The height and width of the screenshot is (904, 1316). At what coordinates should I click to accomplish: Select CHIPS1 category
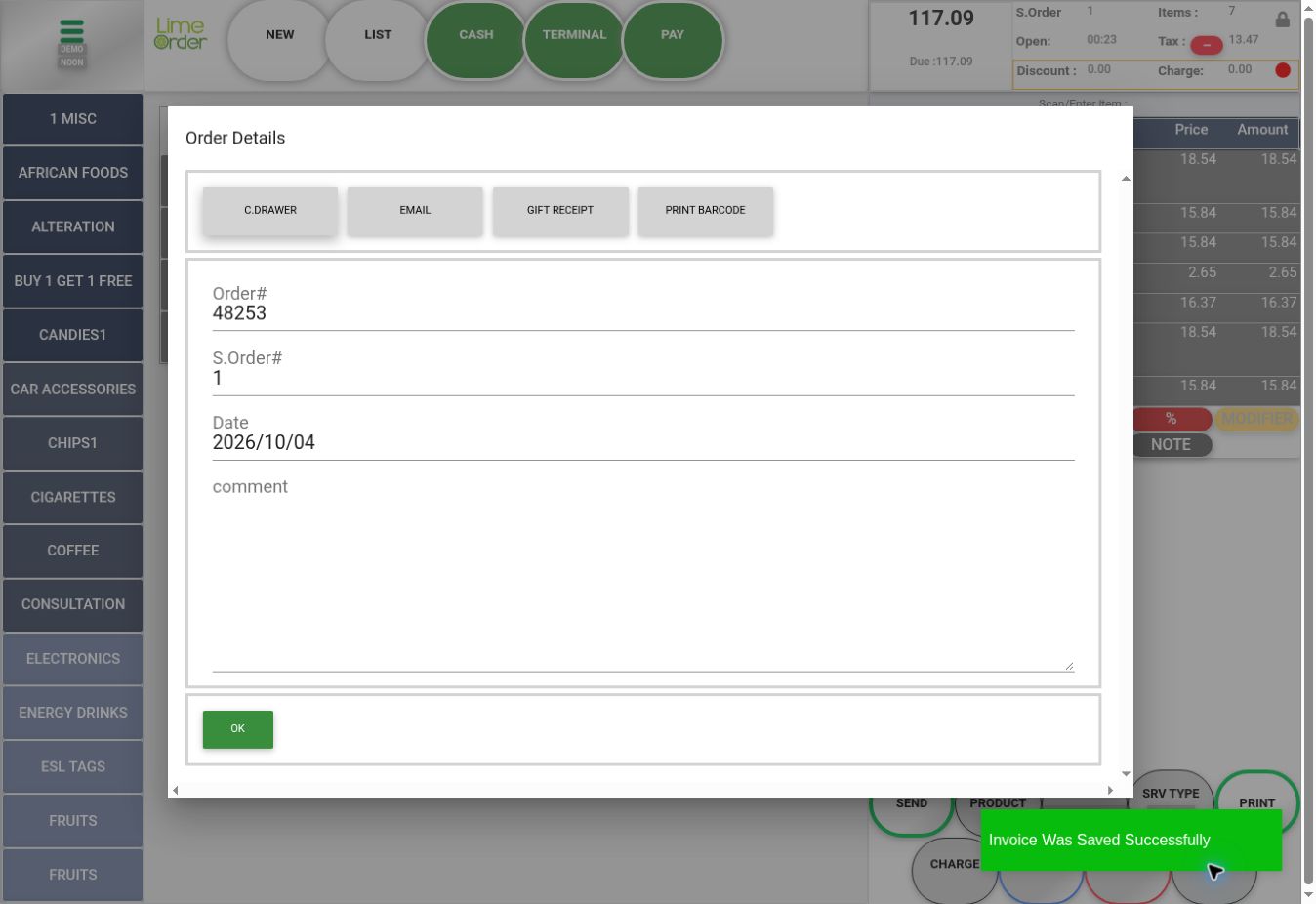73,443
